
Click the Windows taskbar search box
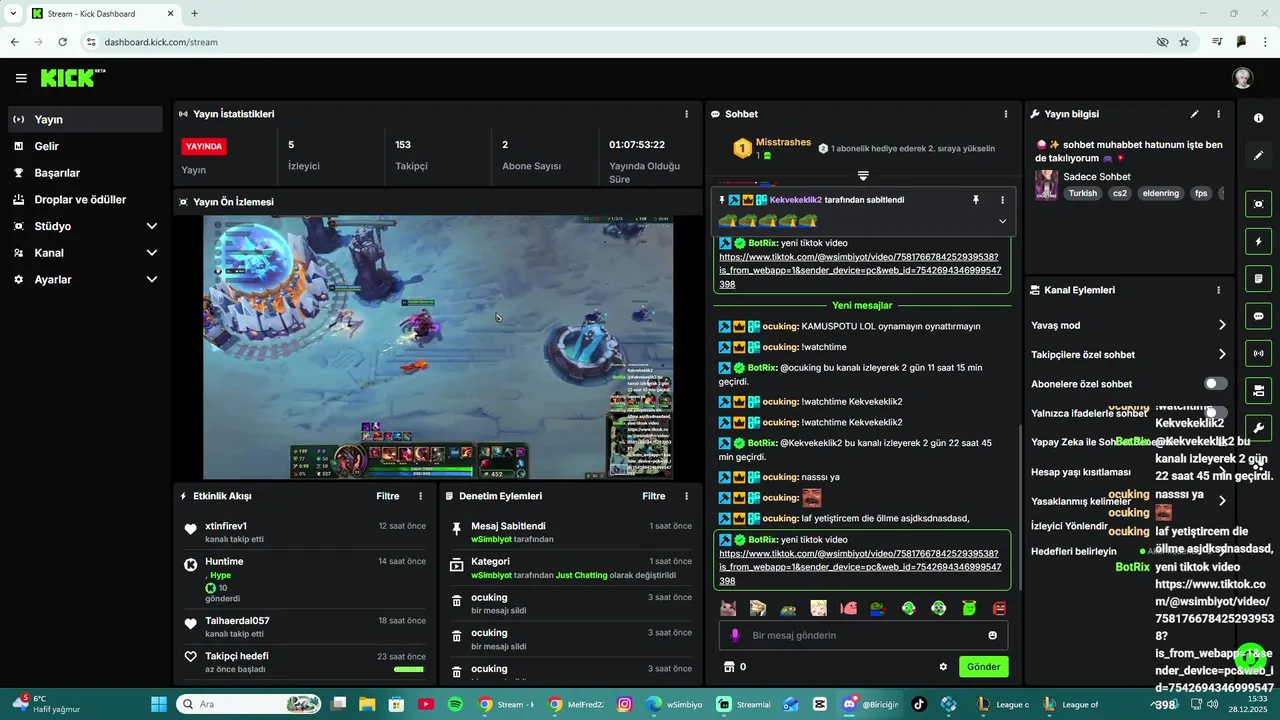(x=249, y=704)
